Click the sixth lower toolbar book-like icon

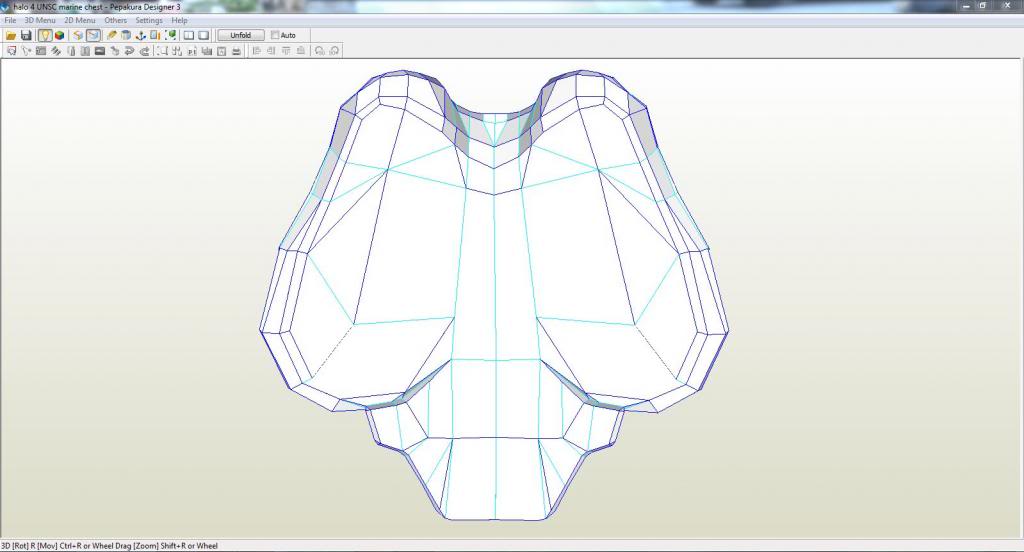coord(85,51)
